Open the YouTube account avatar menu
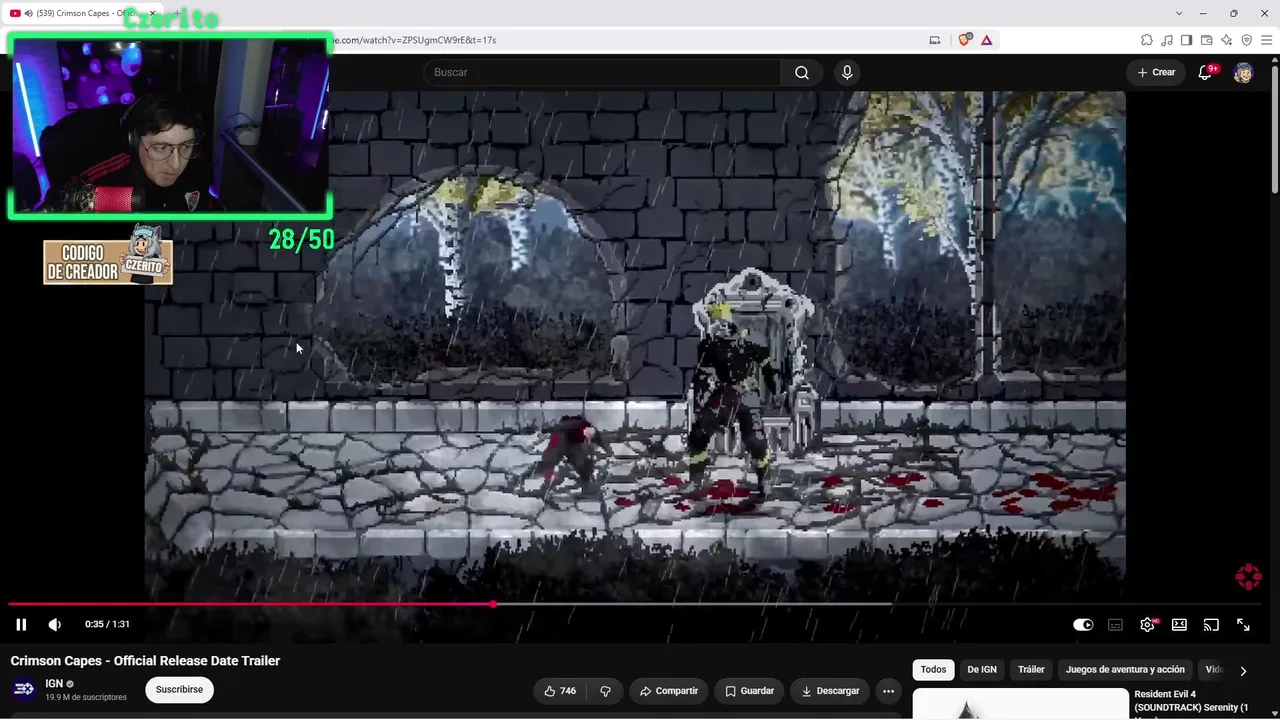This screenshot has width=1280, height=720. point(1243,72)
